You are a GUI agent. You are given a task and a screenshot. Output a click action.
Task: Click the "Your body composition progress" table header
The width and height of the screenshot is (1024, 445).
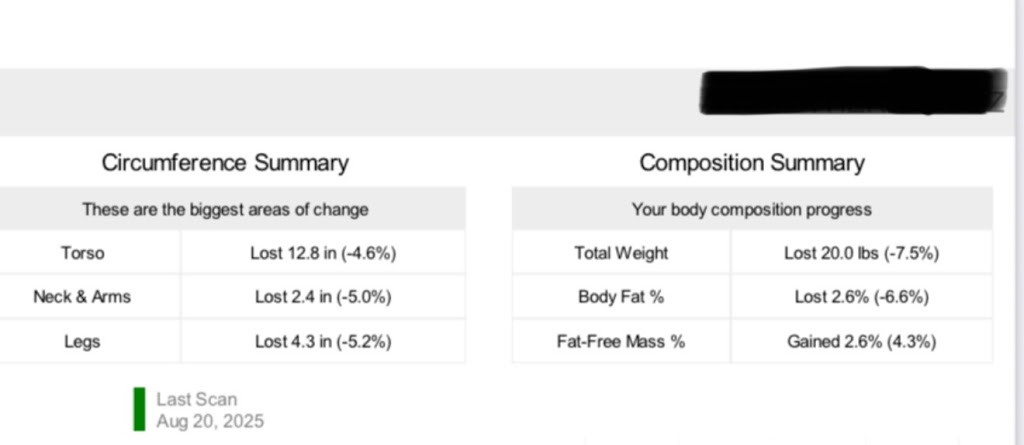[752, 210]
